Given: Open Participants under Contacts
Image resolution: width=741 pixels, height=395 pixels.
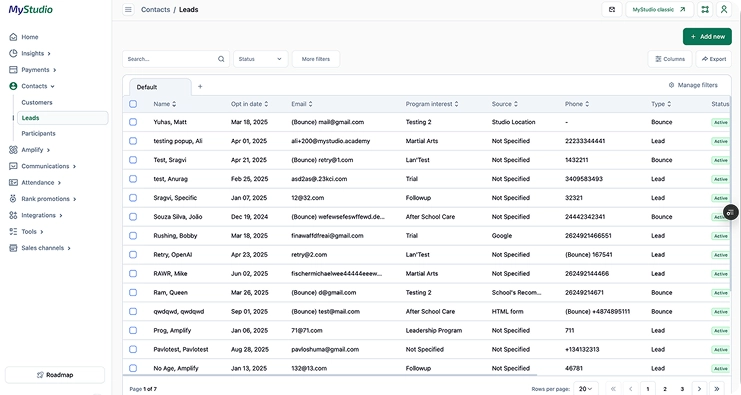Looking at the screenshot, I should pos(38,134).
